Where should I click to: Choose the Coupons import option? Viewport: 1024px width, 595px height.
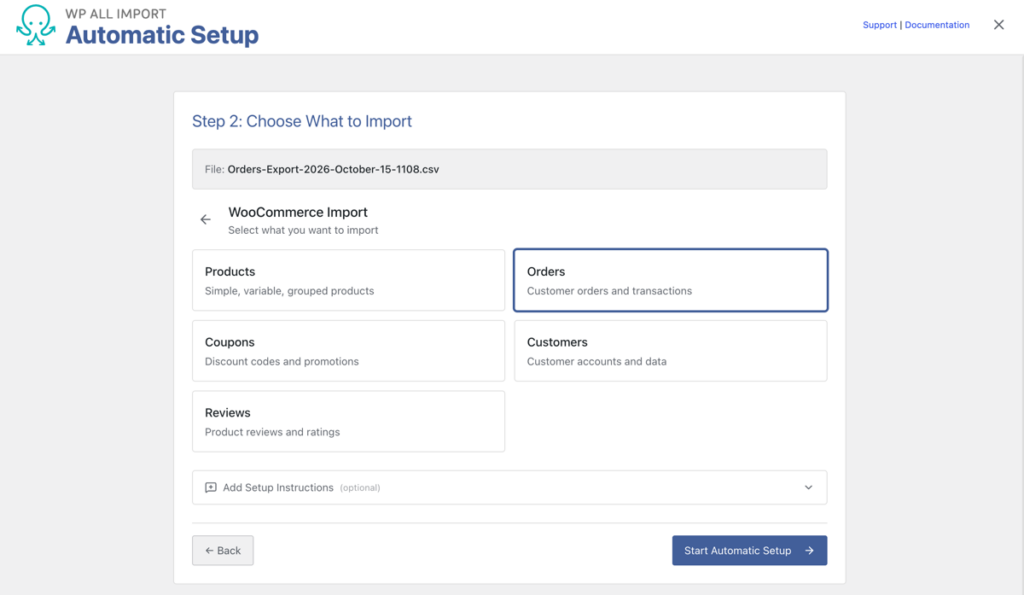point(348,351)
